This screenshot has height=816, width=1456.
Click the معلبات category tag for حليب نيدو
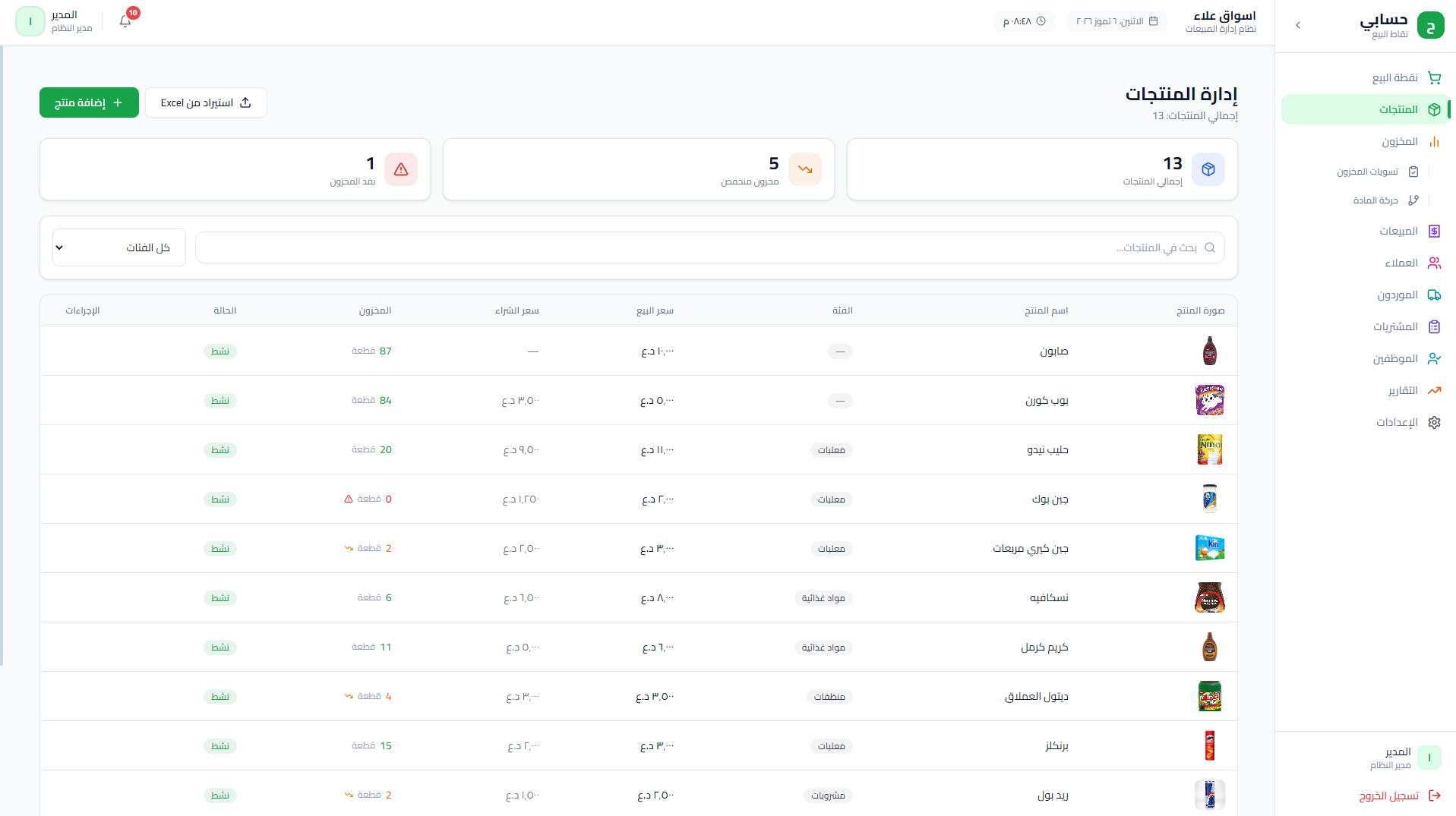pos(831,450)
